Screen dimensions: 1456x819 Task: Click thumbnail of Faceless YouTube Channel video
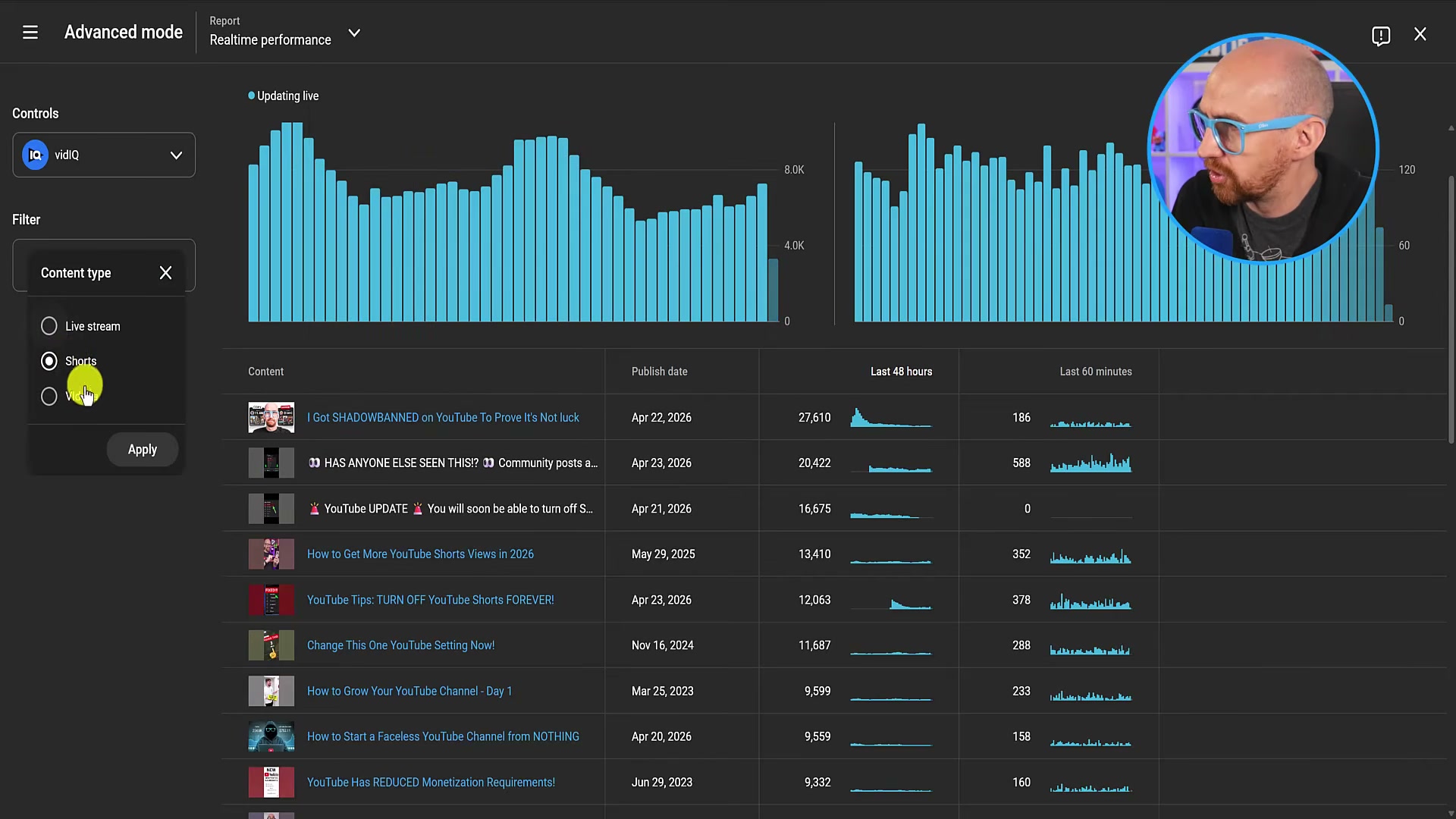(x=271, y=736)
